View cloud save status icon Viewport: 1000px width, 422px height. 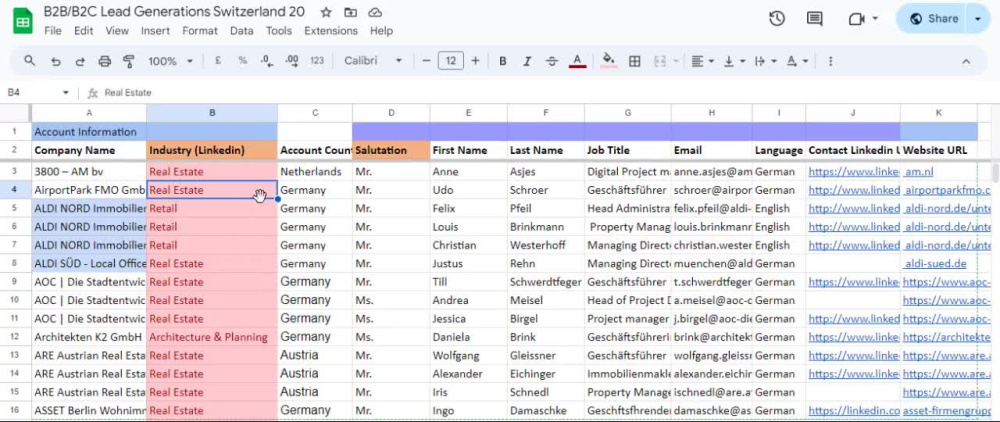click(x=376, y=12)
